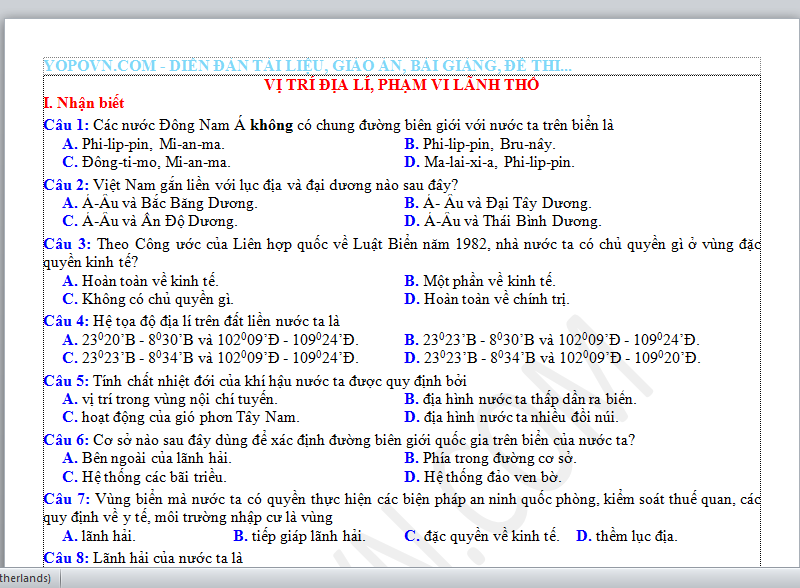Click the language indicator in the status bar
The width and height of the screenshot is (800, 588).
coord(26,578)
